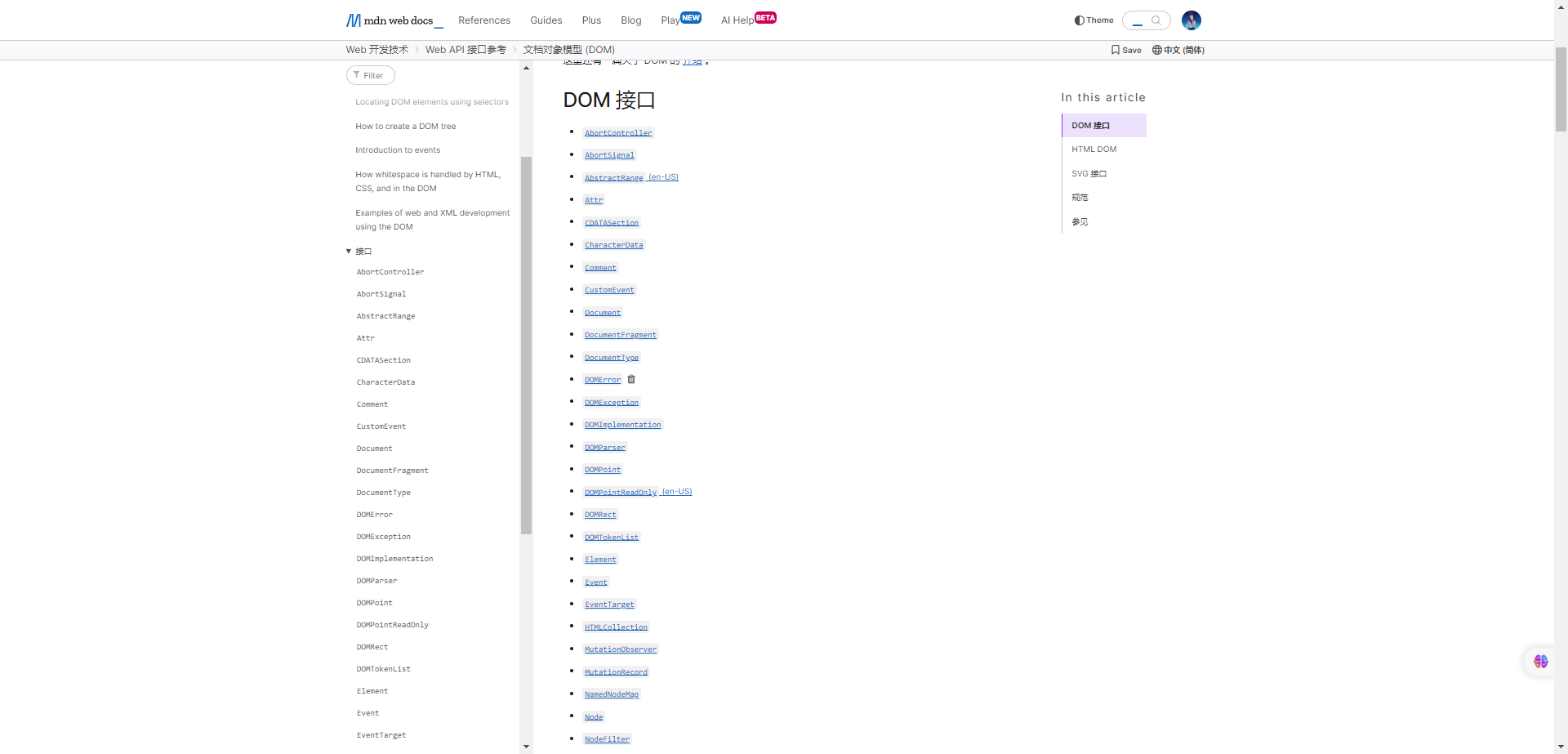Click the floating brain assistant icon
Image resolution: width=1568 pixels, height=754 pixels.
[1540, 662]
